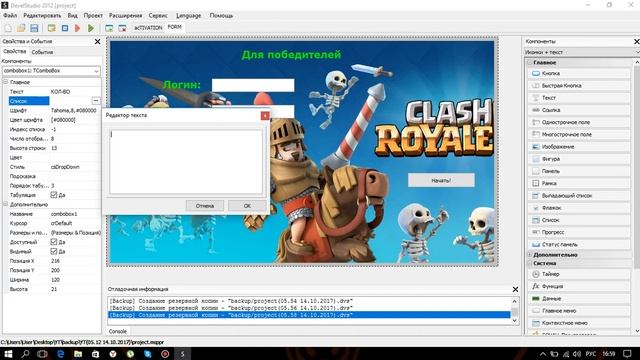Click the red Run arrow toolbar icon
Viewport: 640px width, 360px height.
click(x=78, y=28)
